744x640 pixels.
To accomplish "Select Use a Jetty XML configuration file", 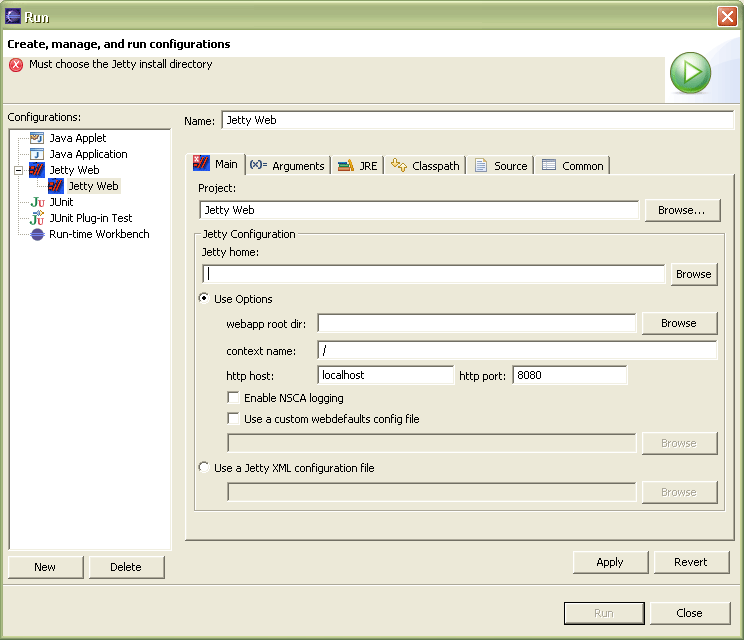I will click(x=205, y=468).
